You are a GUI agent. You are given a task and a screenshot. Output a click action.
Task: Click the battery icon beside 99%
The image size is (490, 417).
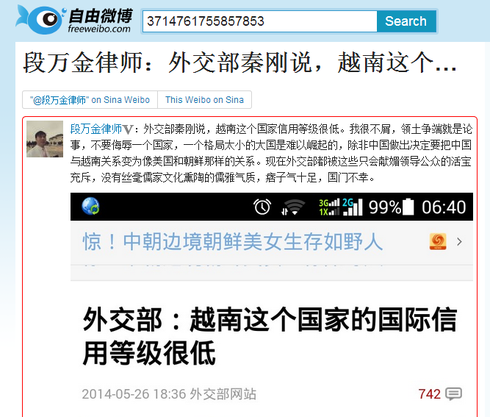point(408,207)
